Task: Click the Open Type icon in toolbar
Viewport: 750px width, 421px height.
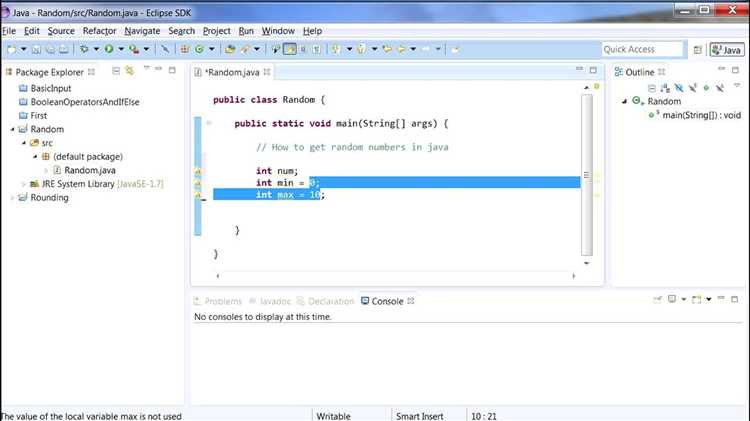Action: tap(230, 49)
